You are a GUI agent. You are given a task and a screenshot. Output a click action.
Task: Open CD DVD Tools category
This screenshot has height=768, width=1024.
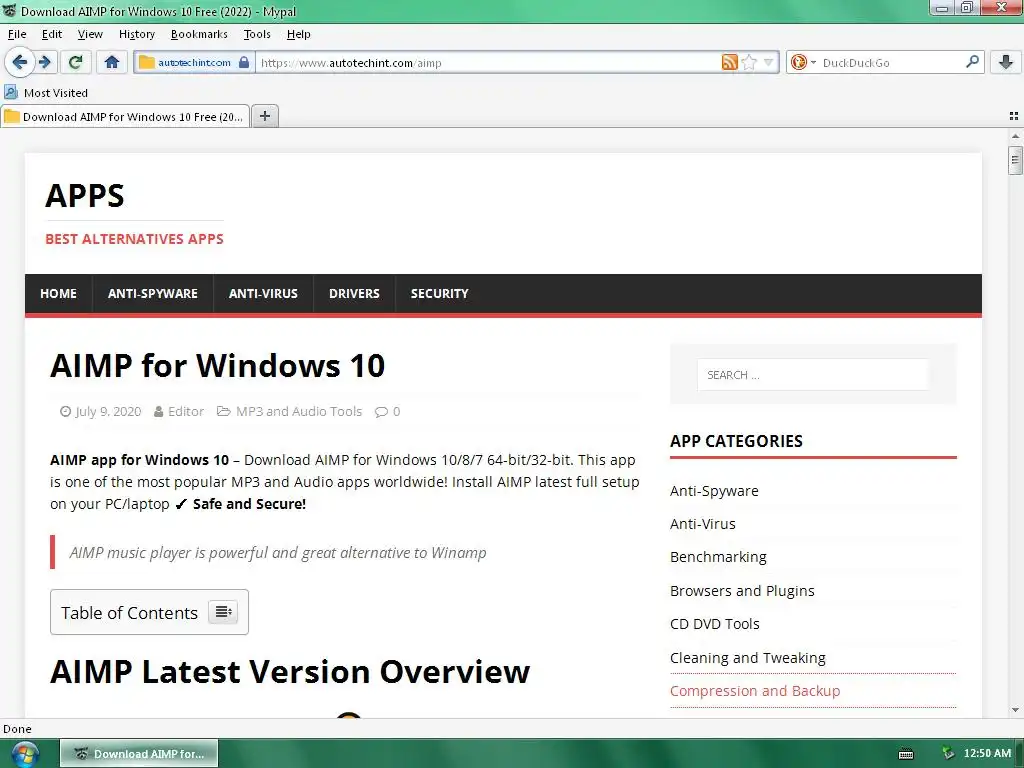click(x=714, y=624)
